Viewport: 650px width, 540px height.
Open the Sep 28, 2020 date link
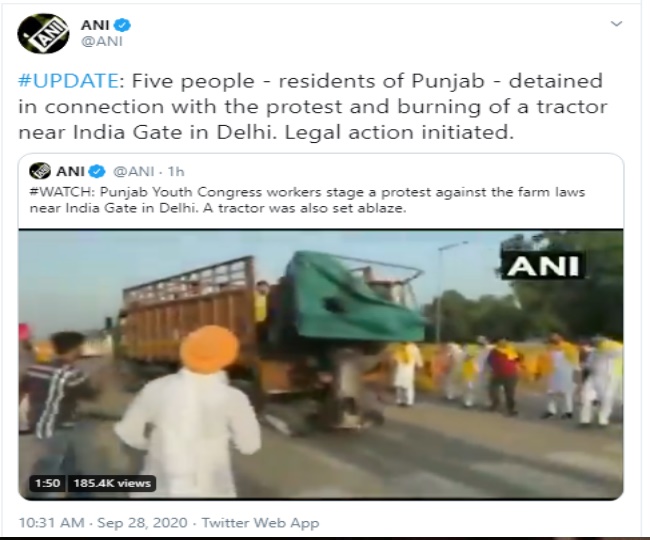(x=142, y=523)
